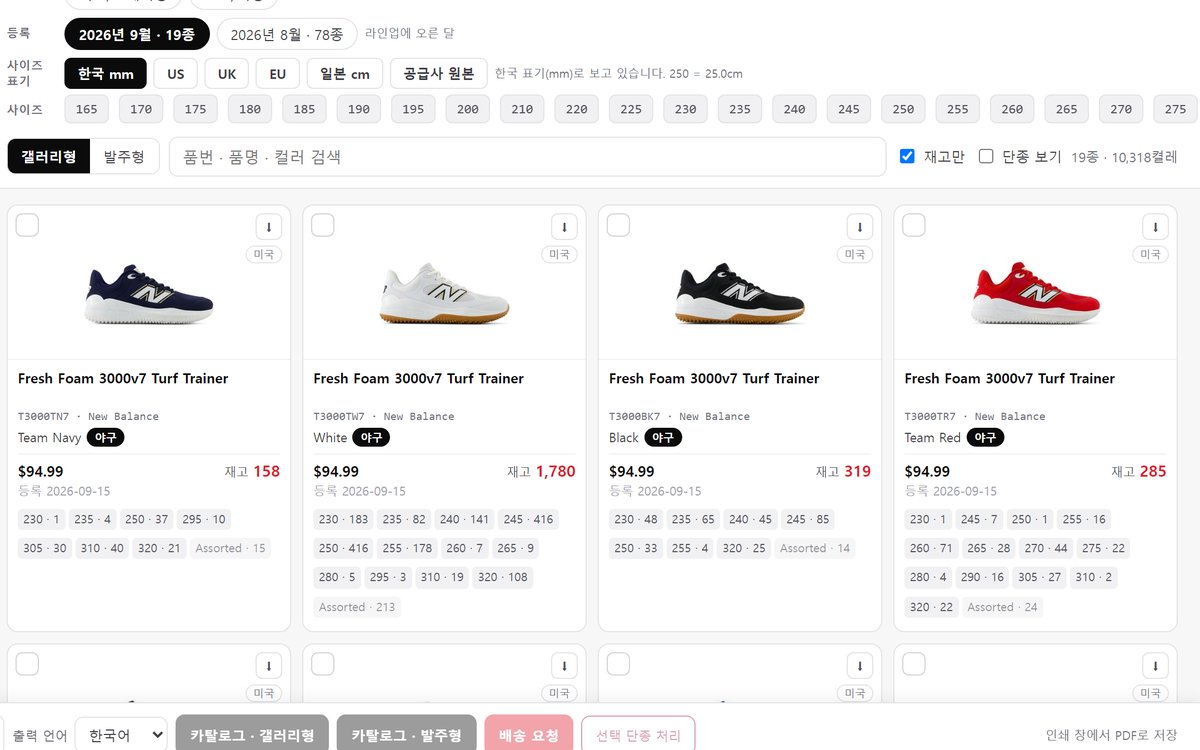Viewport: 1200px width, 750px height.
Task: Click size chip 305 · 30 on Team Navy card
Action: coord(45,548)
